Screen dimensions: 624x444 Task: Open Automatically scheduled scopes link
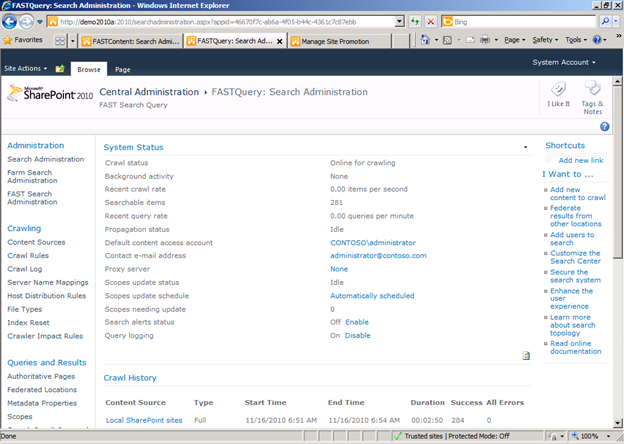click(372, 296)
